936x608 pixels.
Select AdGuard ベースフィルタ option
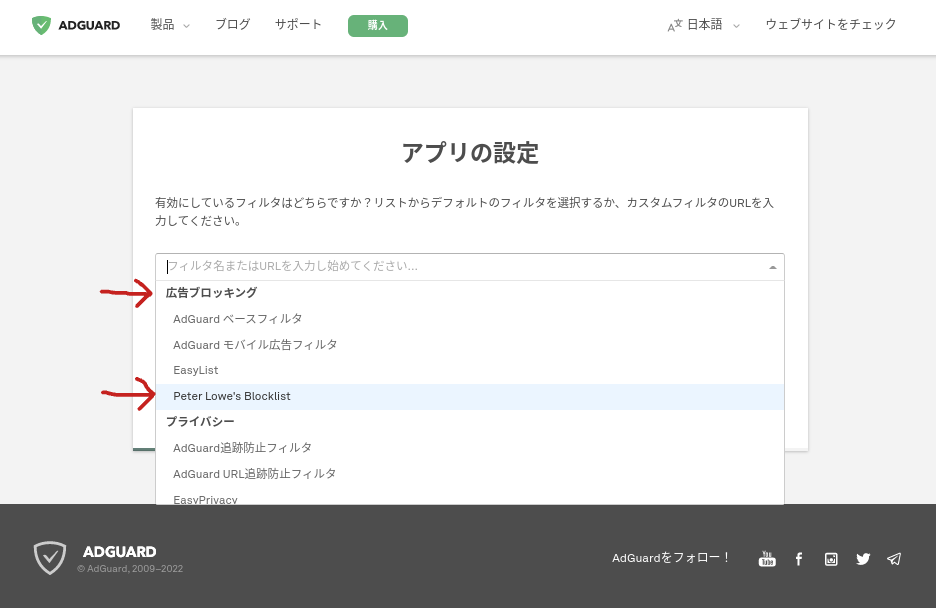[x=470, y=319]
